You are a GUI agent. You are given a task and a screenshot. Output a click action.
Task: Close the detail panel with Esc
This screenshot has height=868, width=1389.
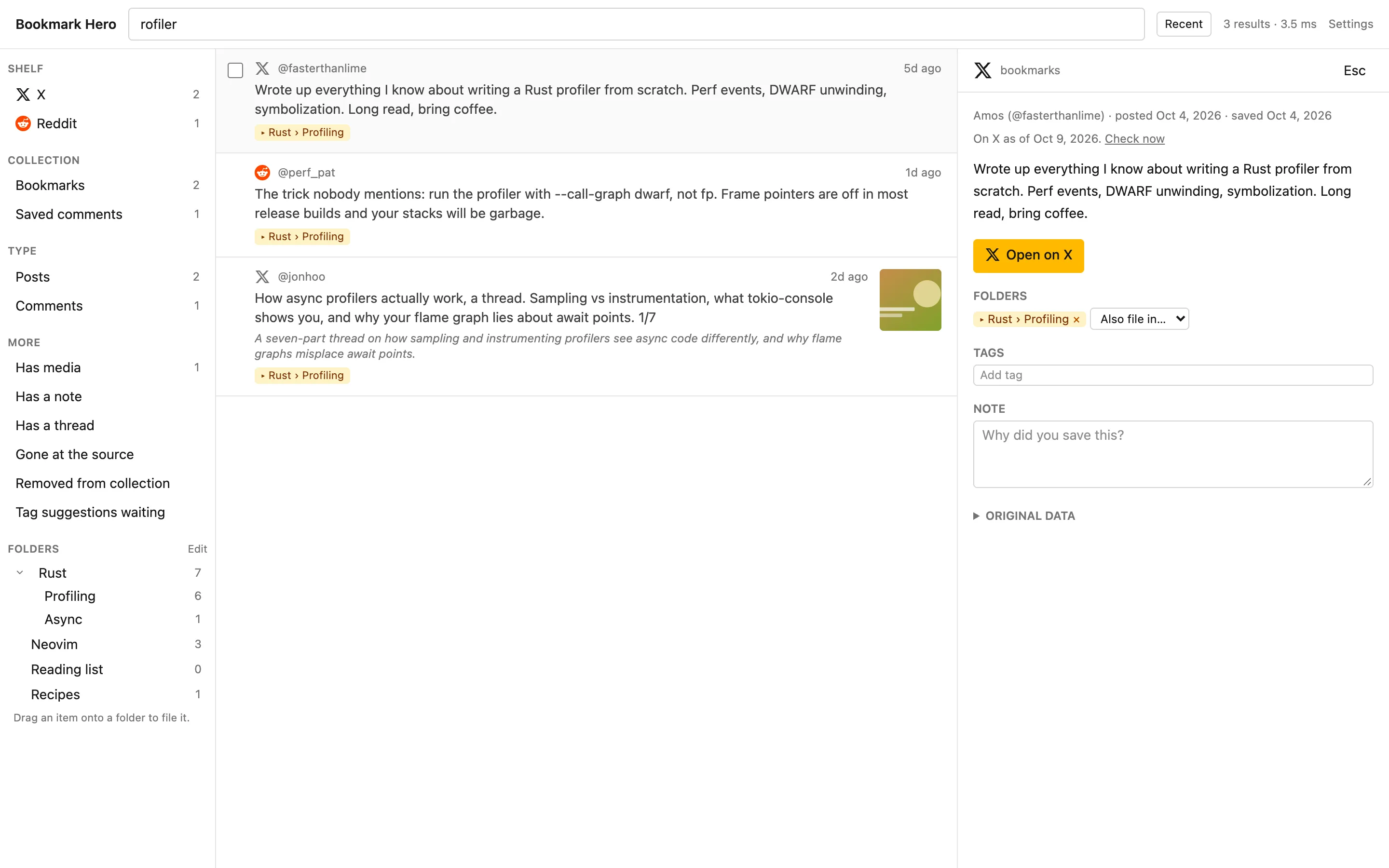(1354, 70)
